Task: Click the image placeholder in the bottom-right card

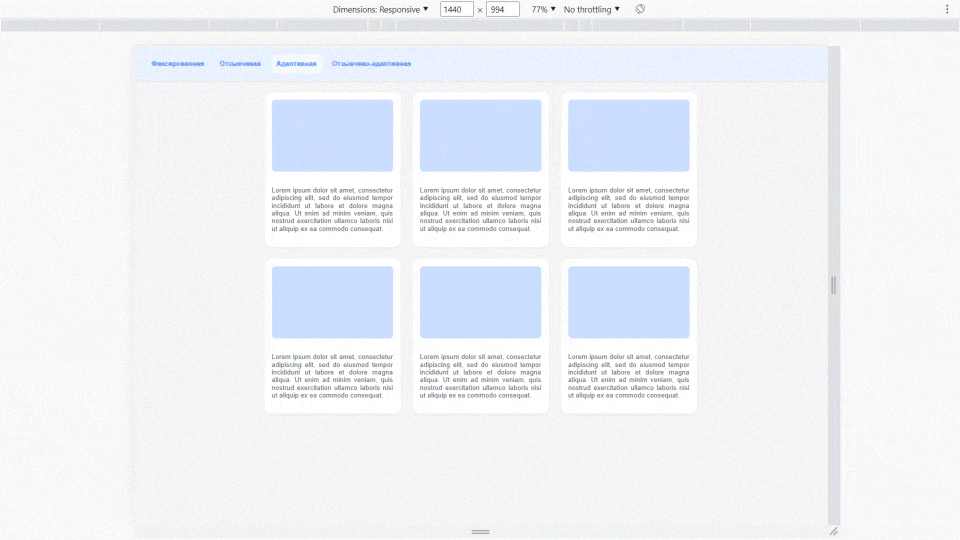Action: click(629, 302)
